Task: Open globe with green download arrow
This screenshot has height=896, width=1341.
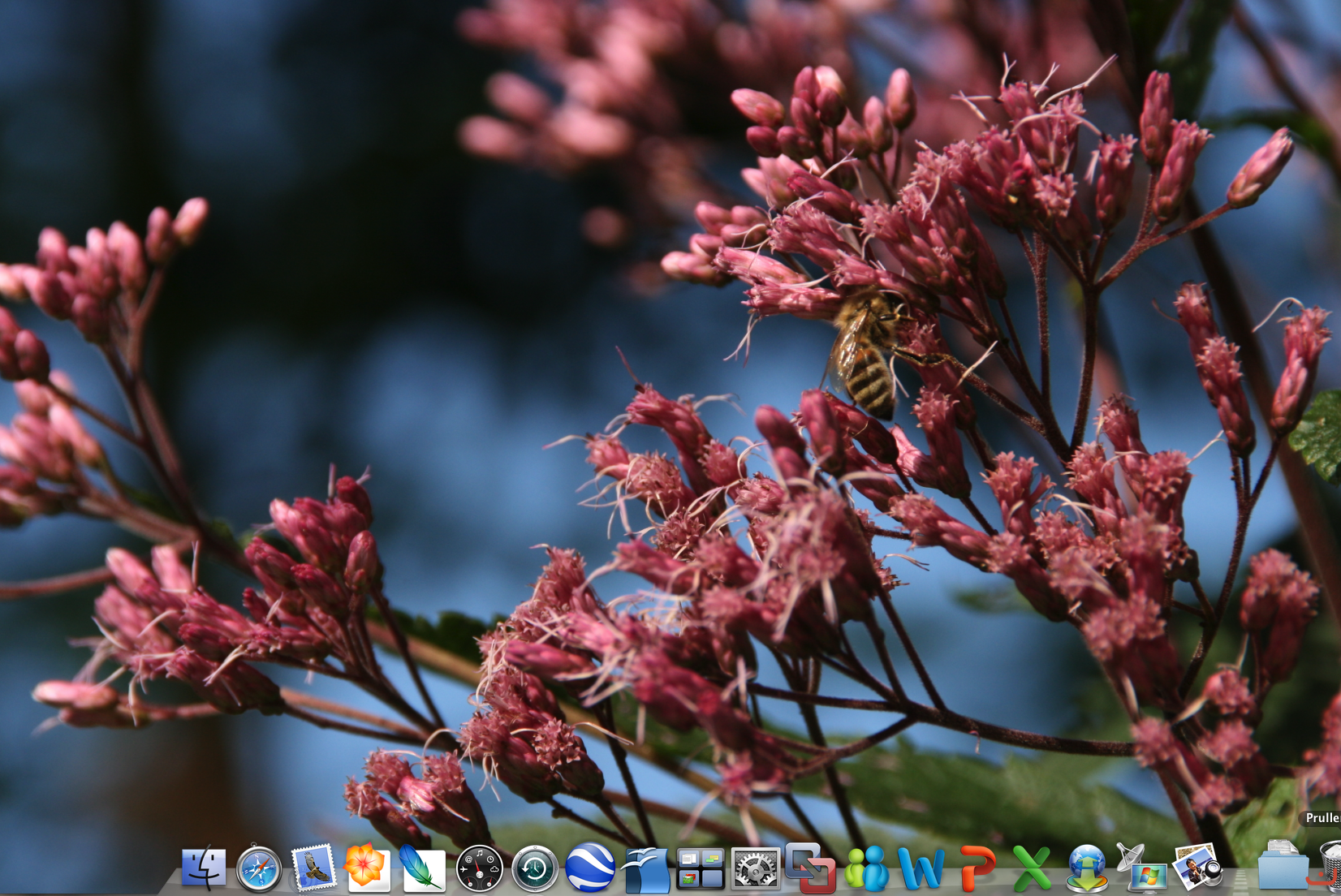Action: tap(1087, 869)
